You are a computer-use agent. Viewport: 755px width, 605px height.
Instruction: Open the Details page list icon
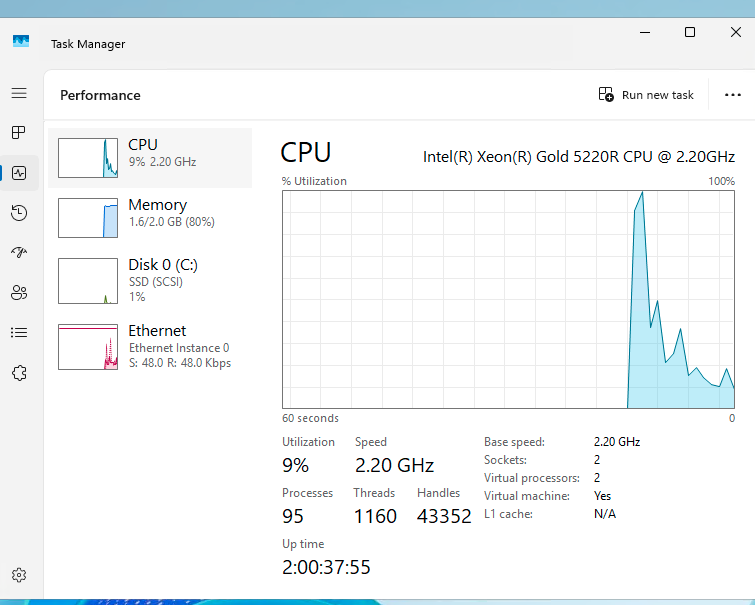[x=19, y=332]
